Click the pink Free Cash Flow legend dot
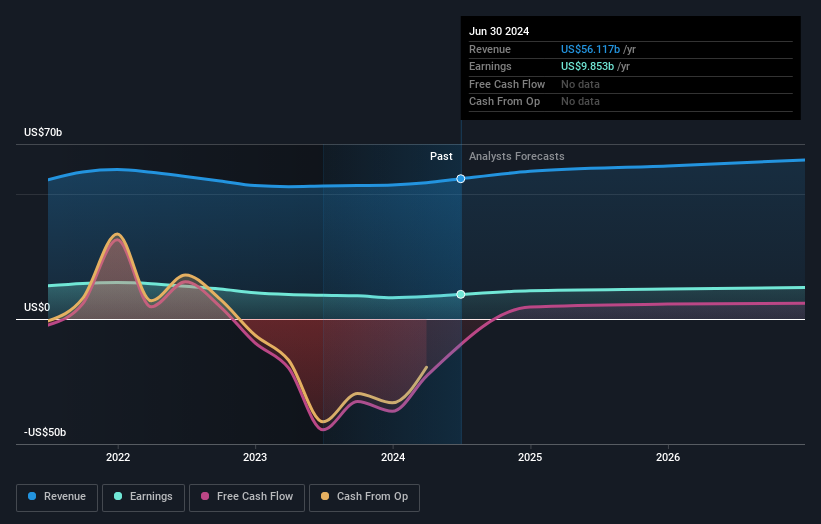The image size is (821, 524). [x=205, y=496]
